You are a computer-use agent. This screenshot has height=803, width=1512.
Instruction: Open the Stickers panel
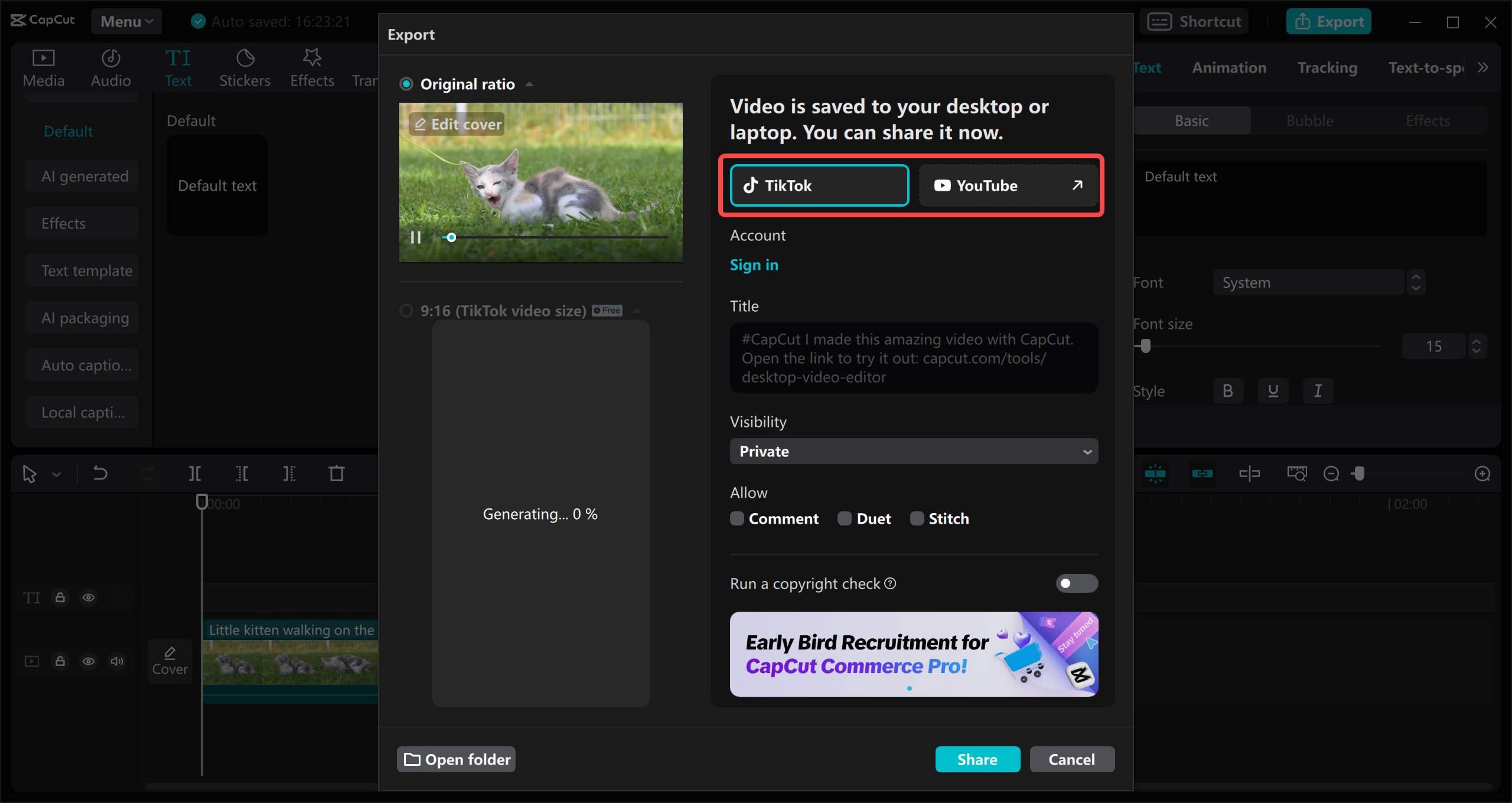245,68
